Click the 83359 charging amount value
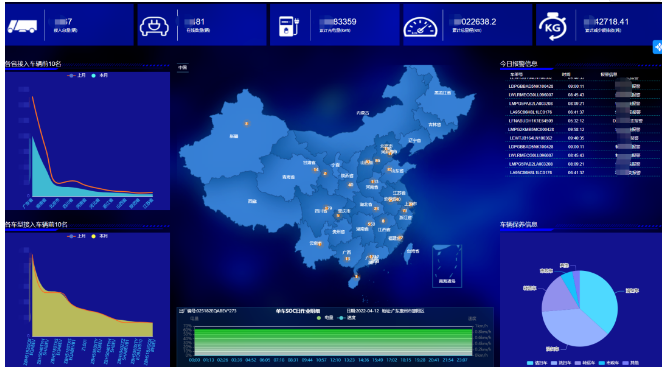The image size is (665, 373). [344, 22]
